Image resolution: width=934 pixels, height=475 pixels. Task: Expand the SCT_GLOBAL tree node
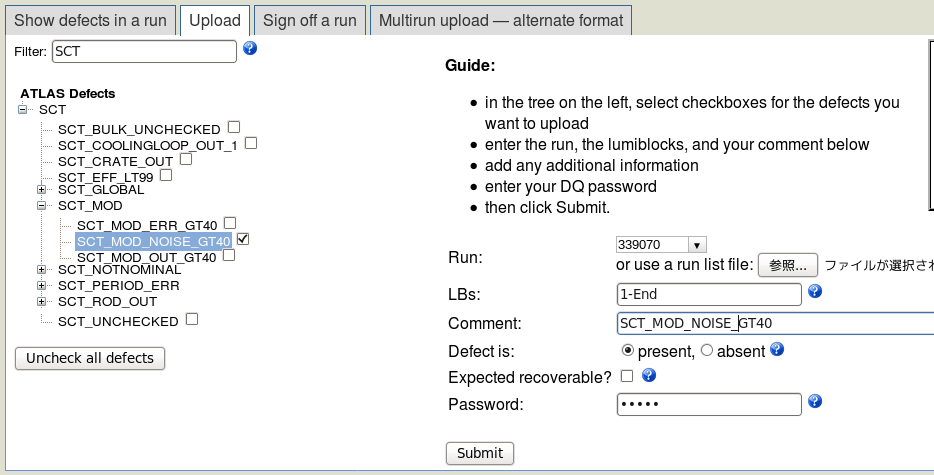point(41,190)
